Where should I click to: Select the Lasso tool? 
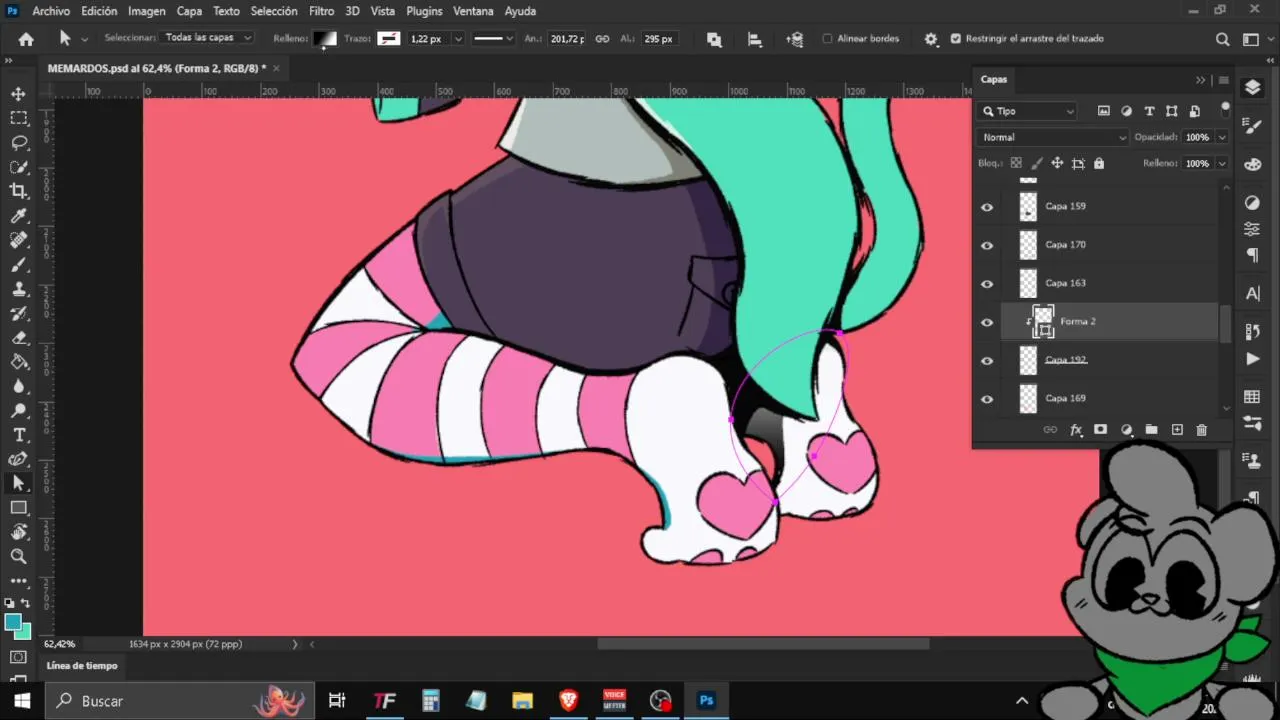tap(18, 142)
